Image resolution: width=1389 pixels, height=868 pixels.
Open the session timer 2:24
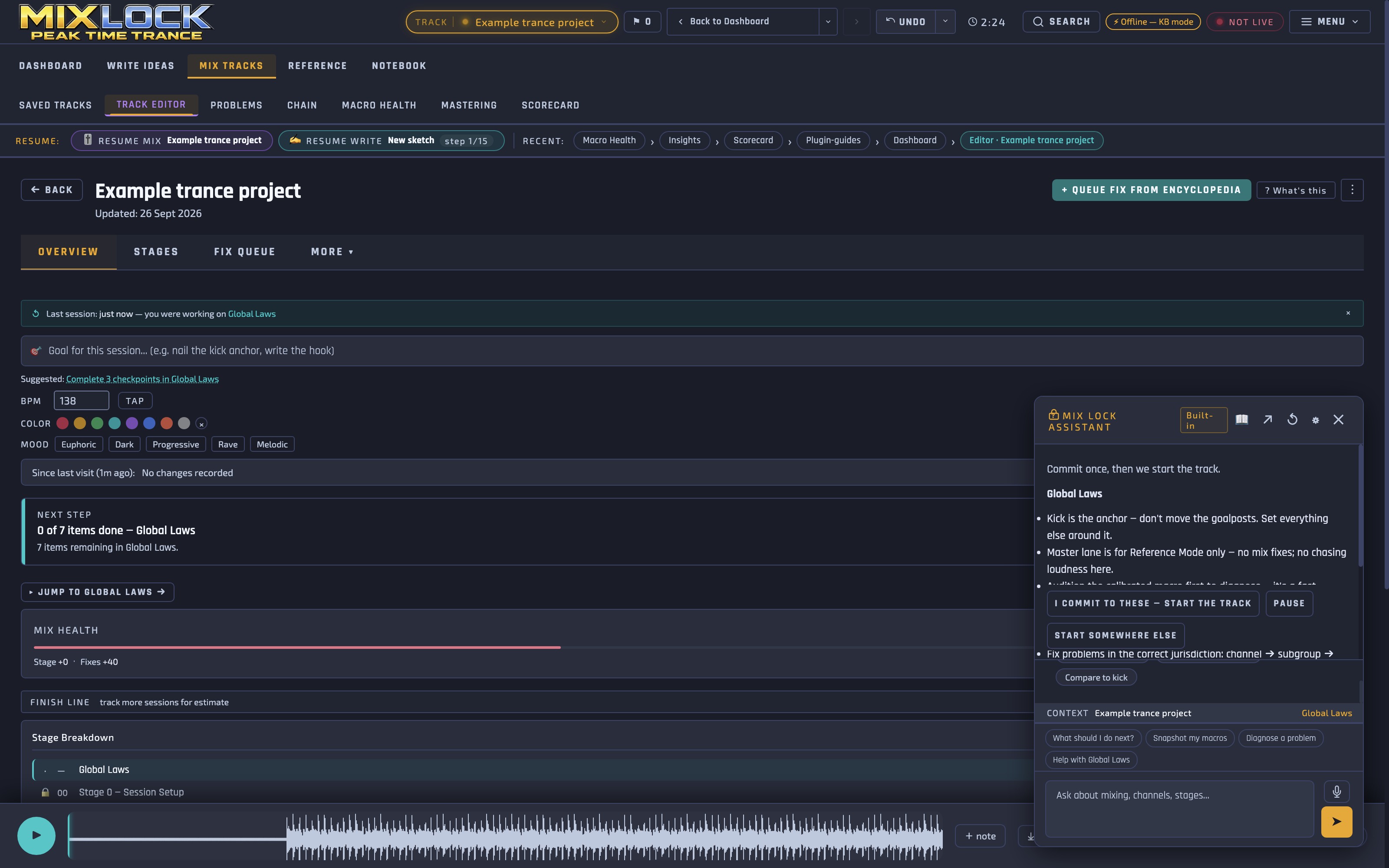coord(987,22)
